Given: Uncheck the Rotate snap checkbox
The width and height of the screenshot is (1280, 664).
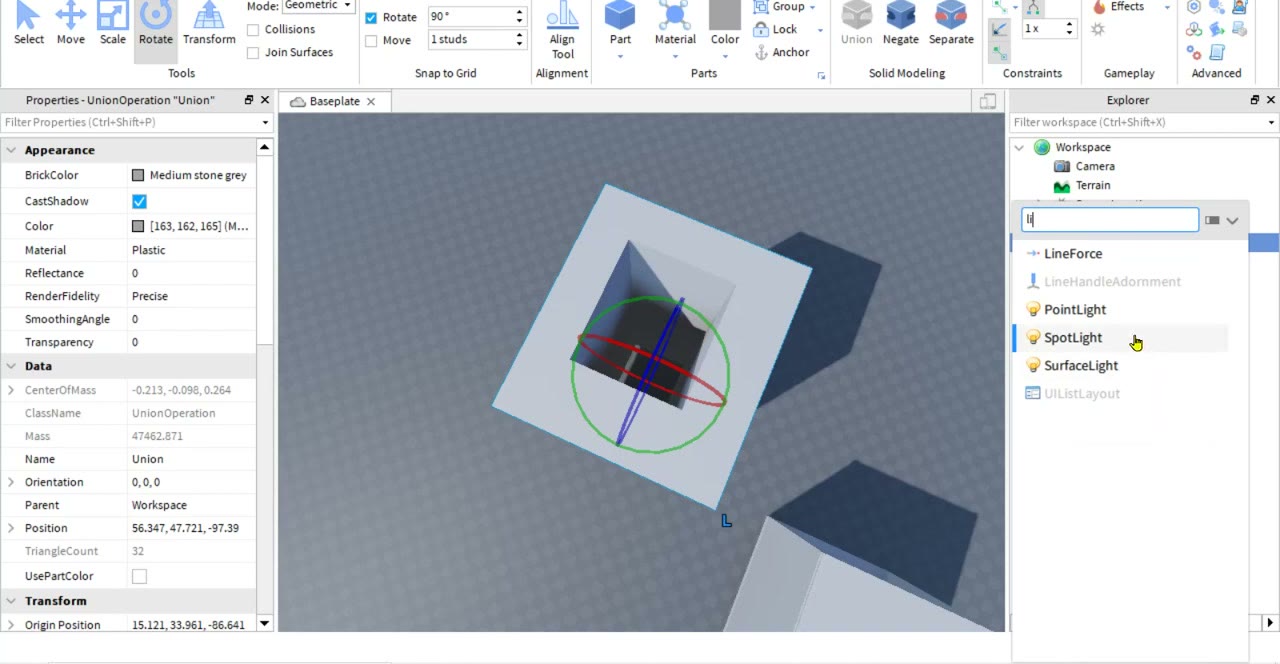Looking at the screenshot, I should (371, 18).
